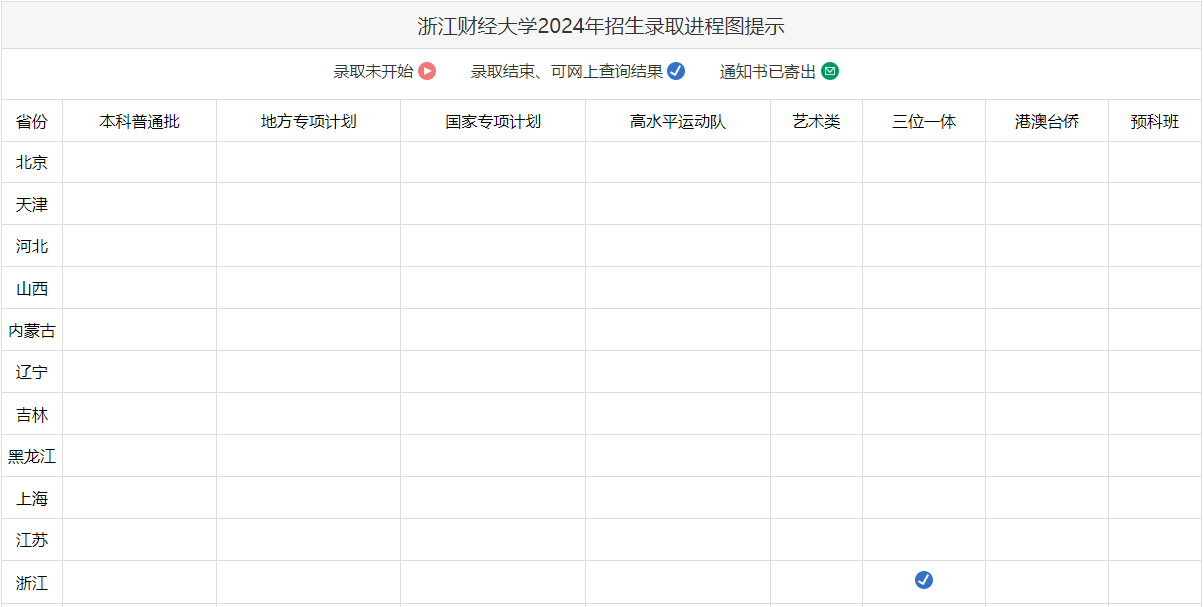Click the 高水平运动队 column header

(x=677, y=121)
